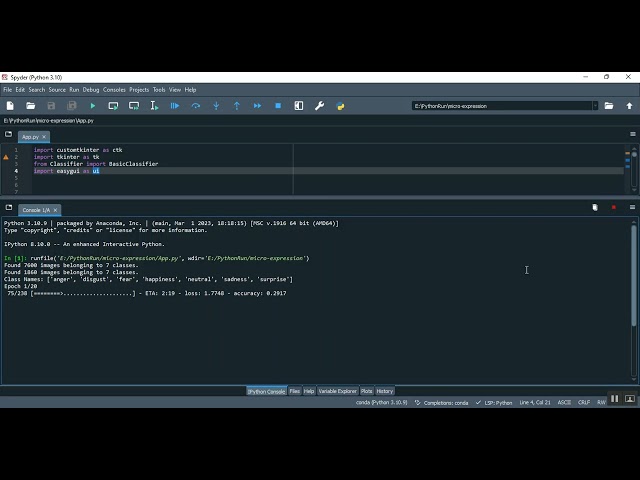Start debugging with Debug file icon

click(175, 106)
